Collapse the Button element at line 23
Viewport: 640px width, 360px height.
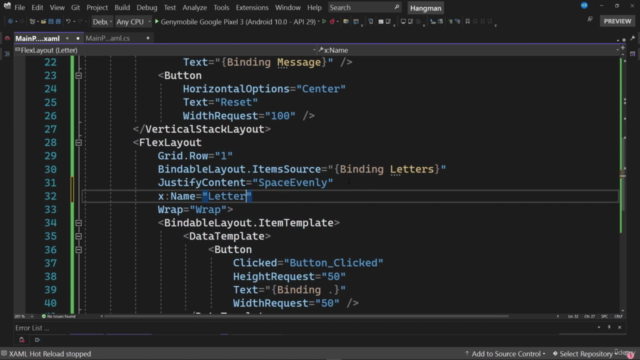click(78, 76)
